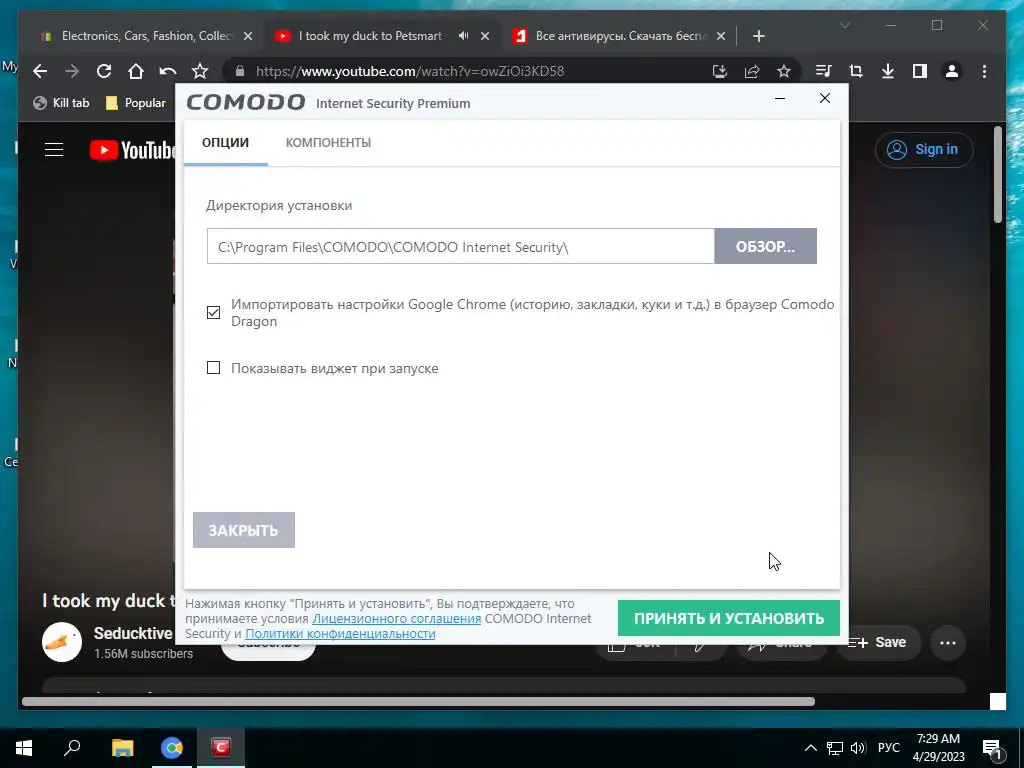The width and height of the screenshot is (1024, 768).
Task: Open the Лицензионного соглашения link
Action: [396, 618]
